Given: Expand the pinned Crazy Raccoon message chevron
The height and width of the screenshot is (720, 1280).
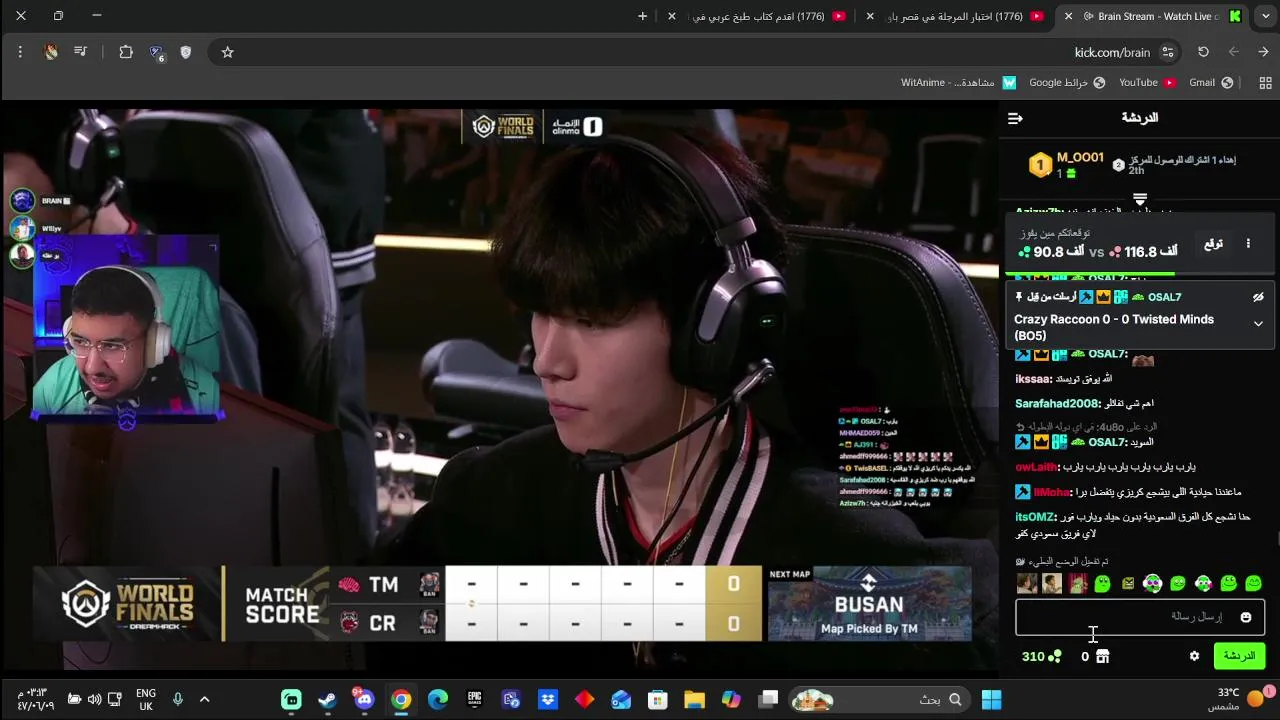Looking at the screenshot, I should [1258, 324].
